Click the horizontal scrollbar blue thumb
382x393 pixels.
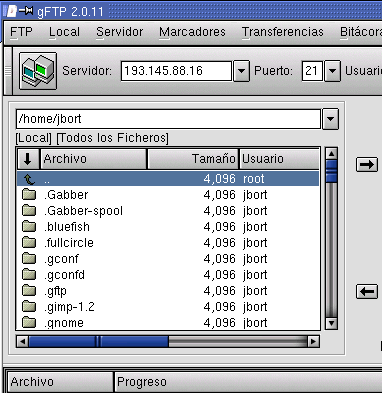pos(99,341)
